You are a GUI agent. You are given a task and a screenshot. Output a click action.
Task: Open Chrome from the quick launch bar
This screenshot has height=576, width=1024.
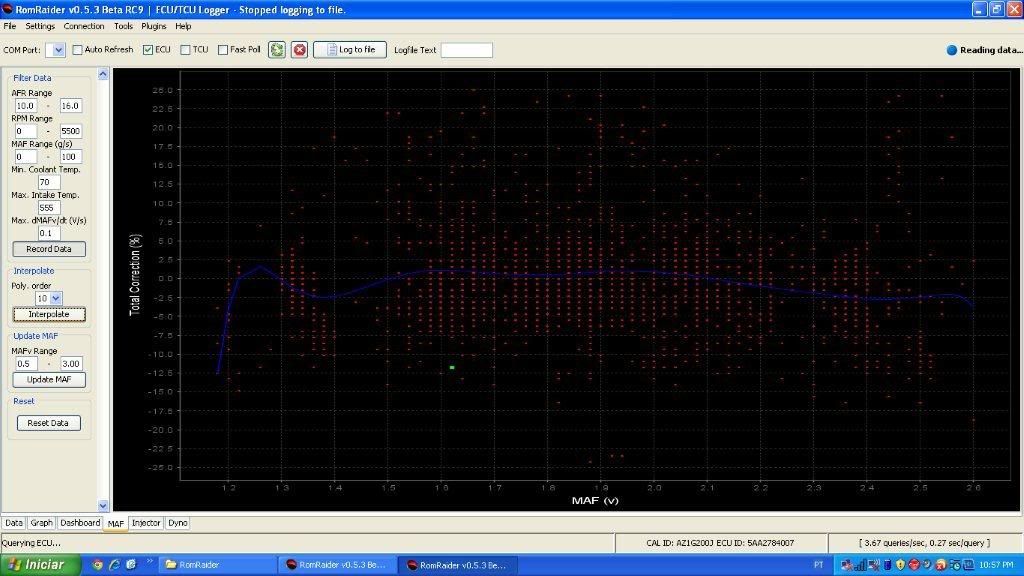point(97,565)
